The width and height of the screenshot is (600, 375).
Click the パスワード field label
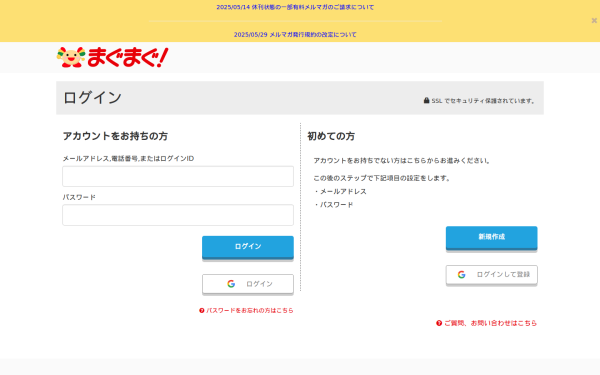(x=79, y=197)
